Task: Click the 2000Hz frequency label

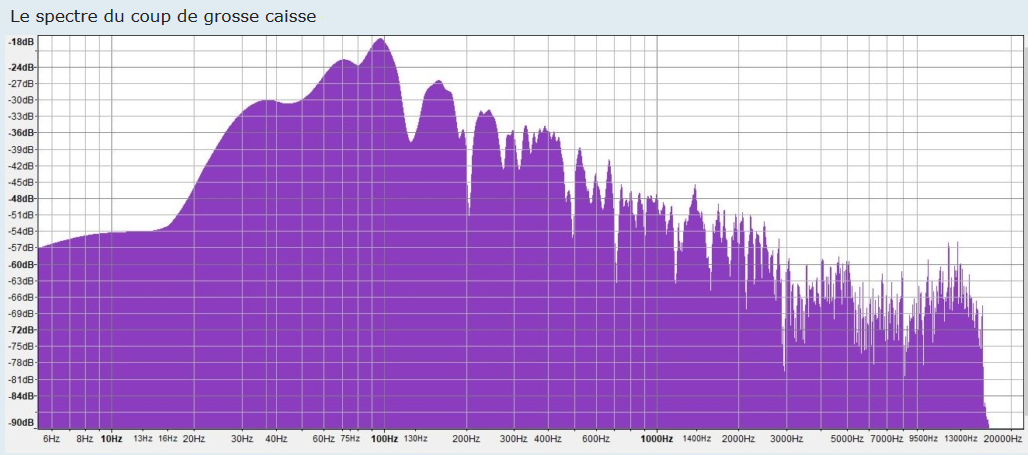Action: coord(740,438)
